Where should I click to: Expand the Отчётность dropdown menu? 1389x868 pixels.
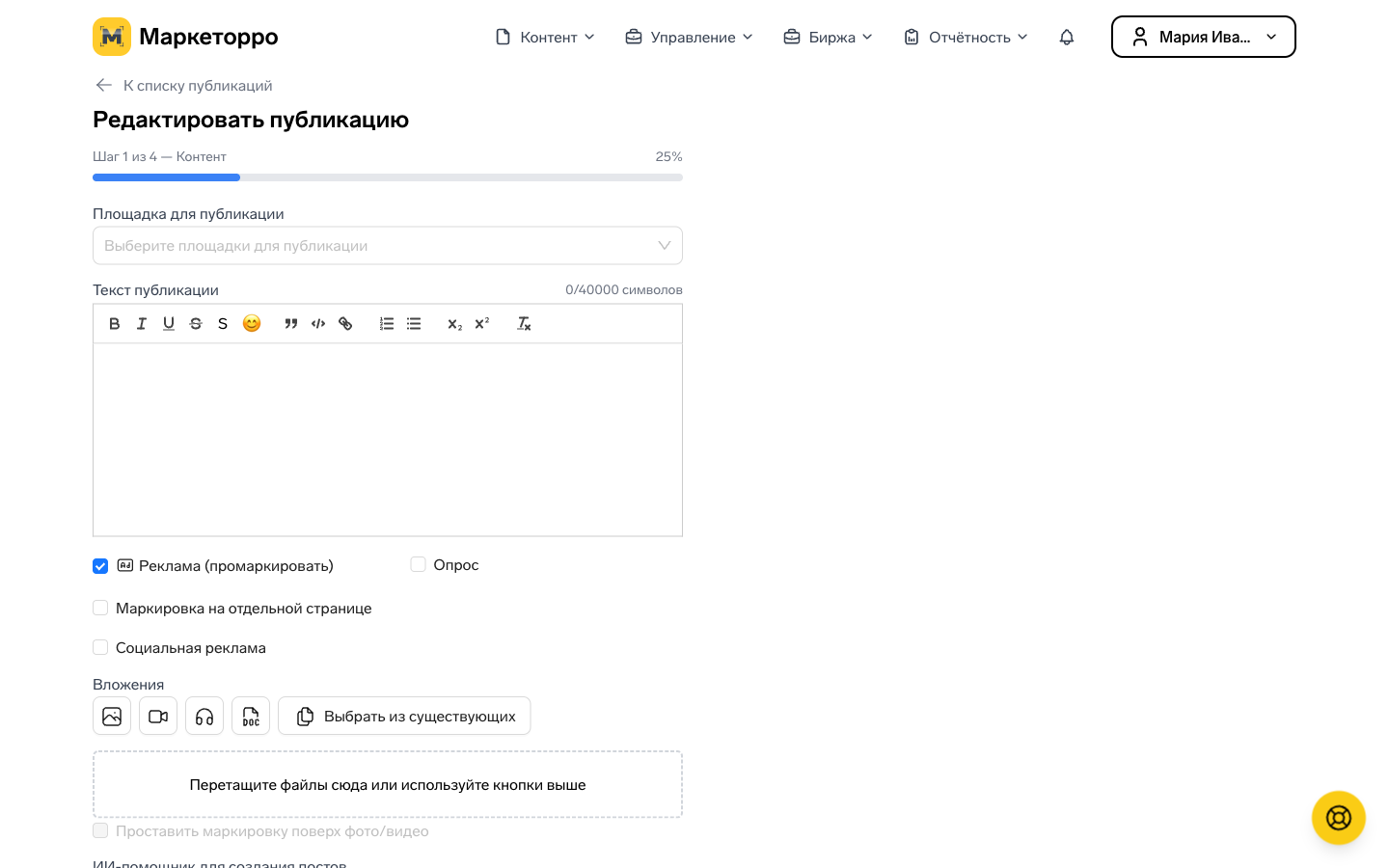tap(966, 38)
